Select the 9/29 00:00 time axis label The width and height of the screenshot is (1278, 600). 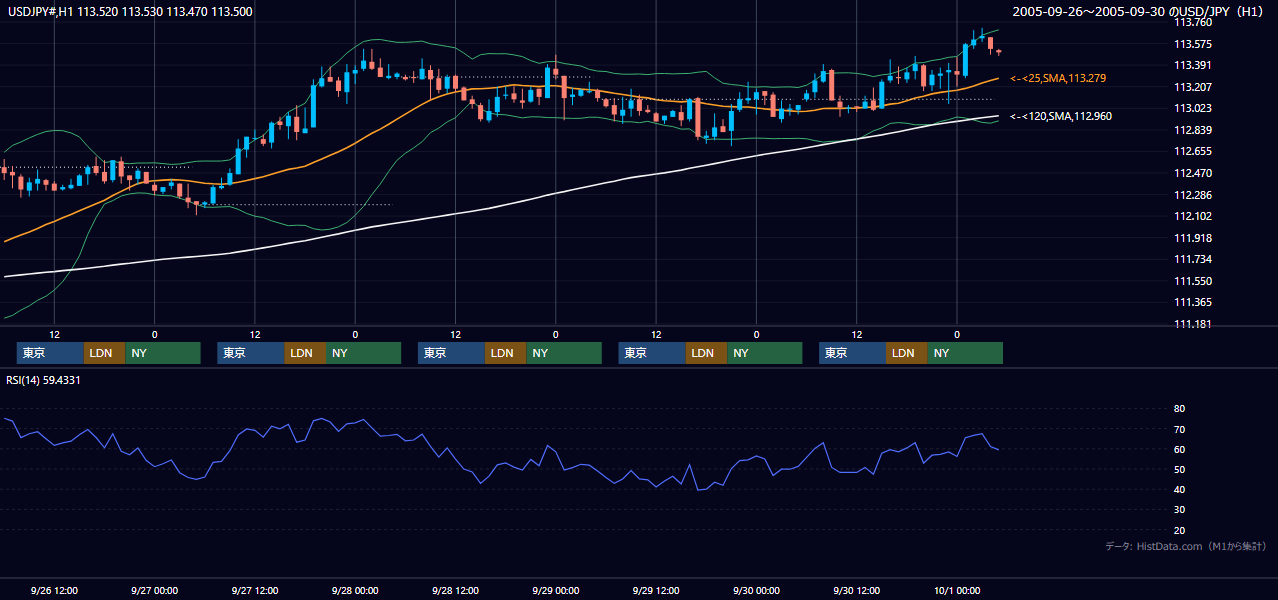click(556, 590)
